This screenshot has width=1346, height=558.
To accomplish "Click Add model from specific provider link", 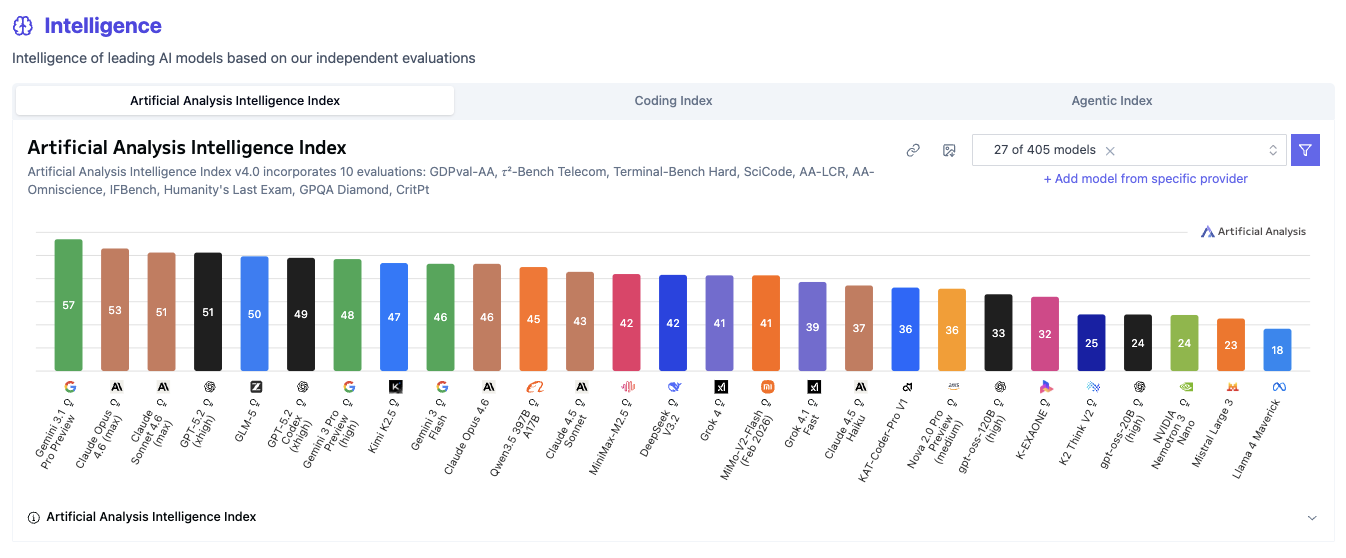I will point(1145,179).
